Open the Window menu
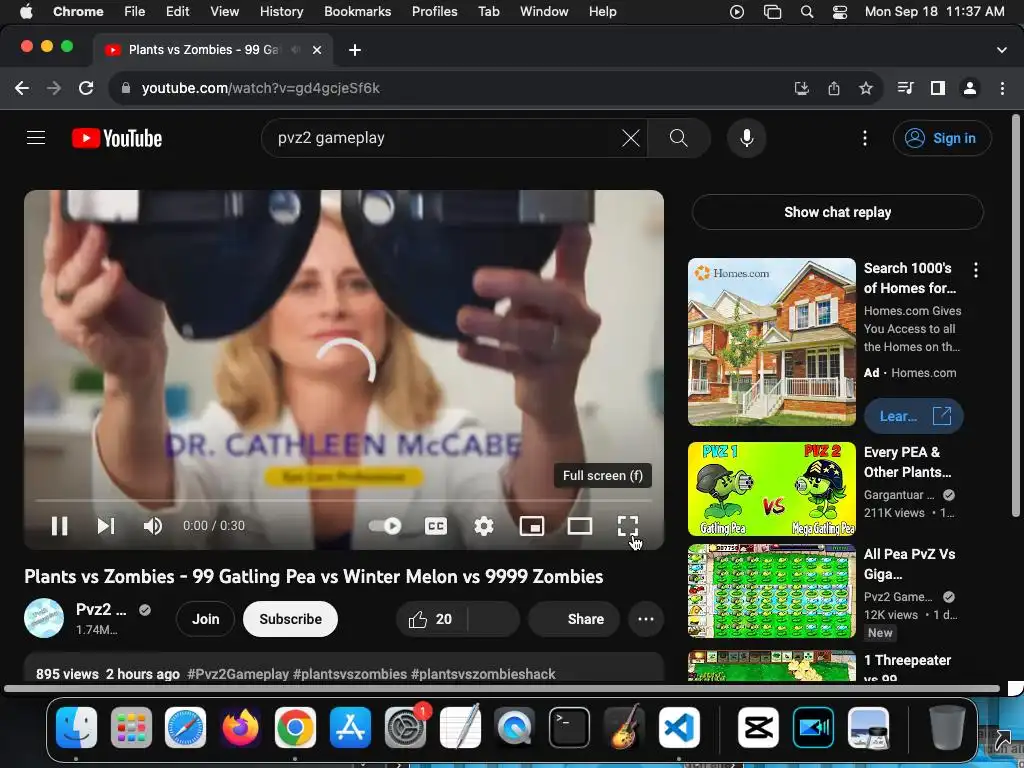 pyautogui.click(x=544, y=11)
